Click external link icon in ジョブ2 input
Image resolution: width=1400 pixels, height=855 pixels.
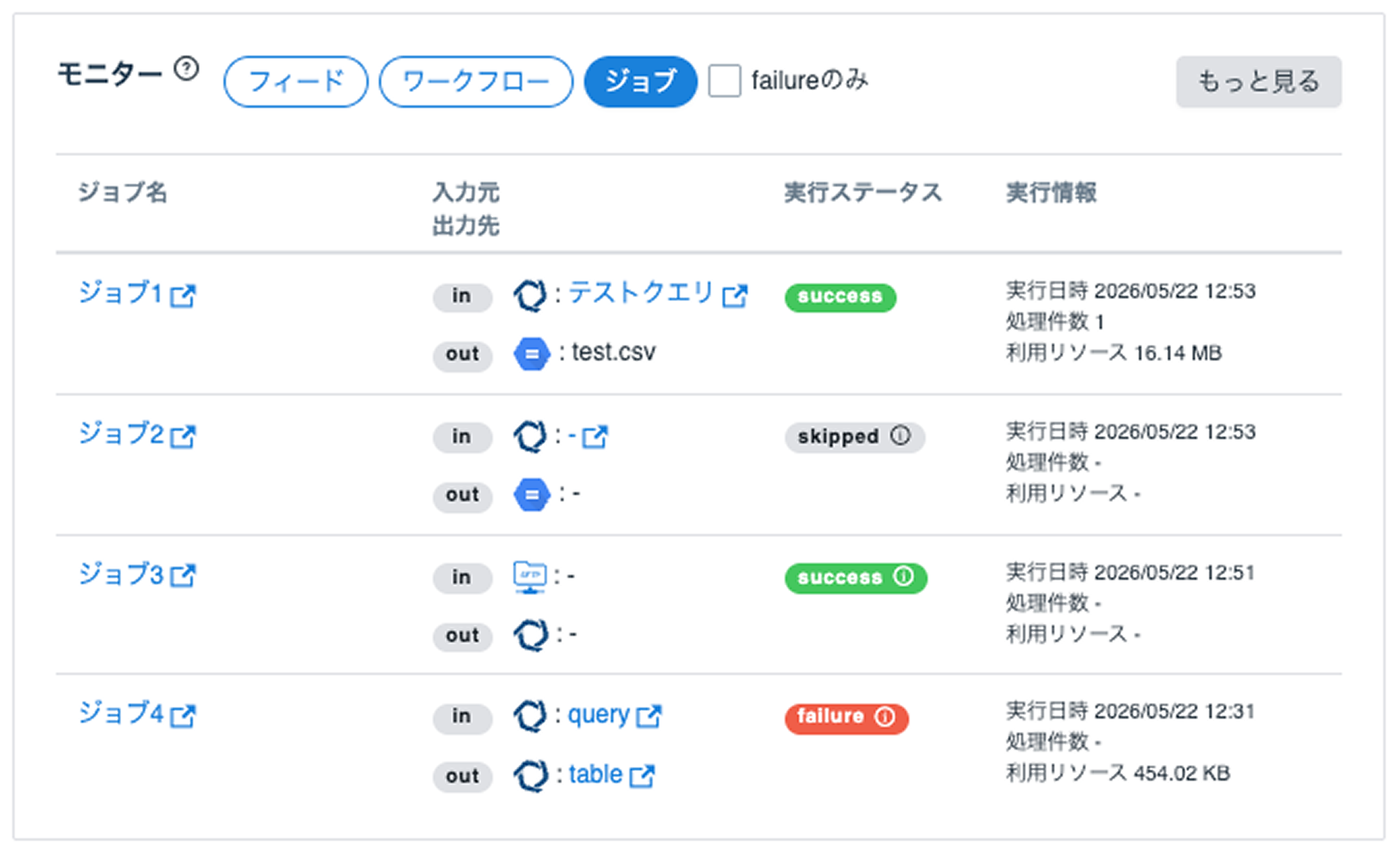[x=595, y=436]
